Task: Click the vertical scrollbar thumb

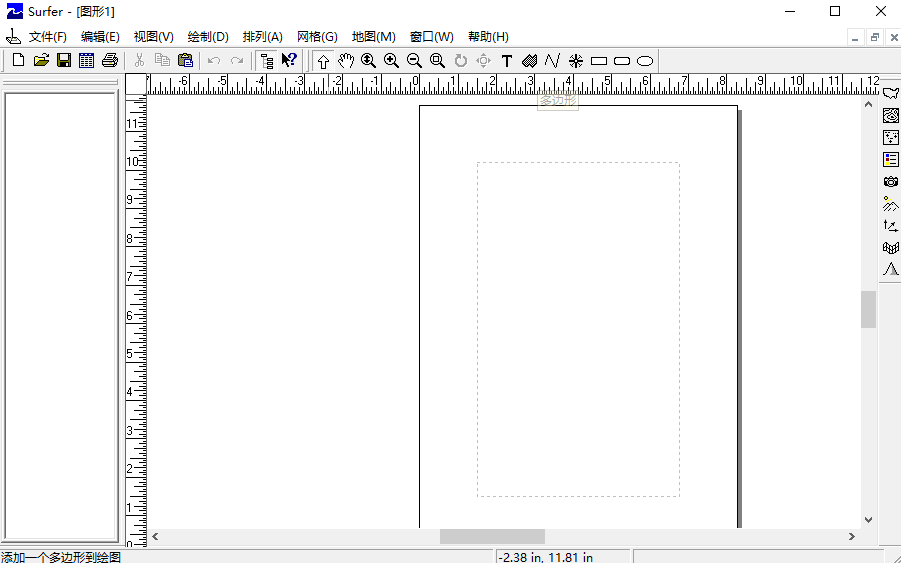Action: click(868, 310)
